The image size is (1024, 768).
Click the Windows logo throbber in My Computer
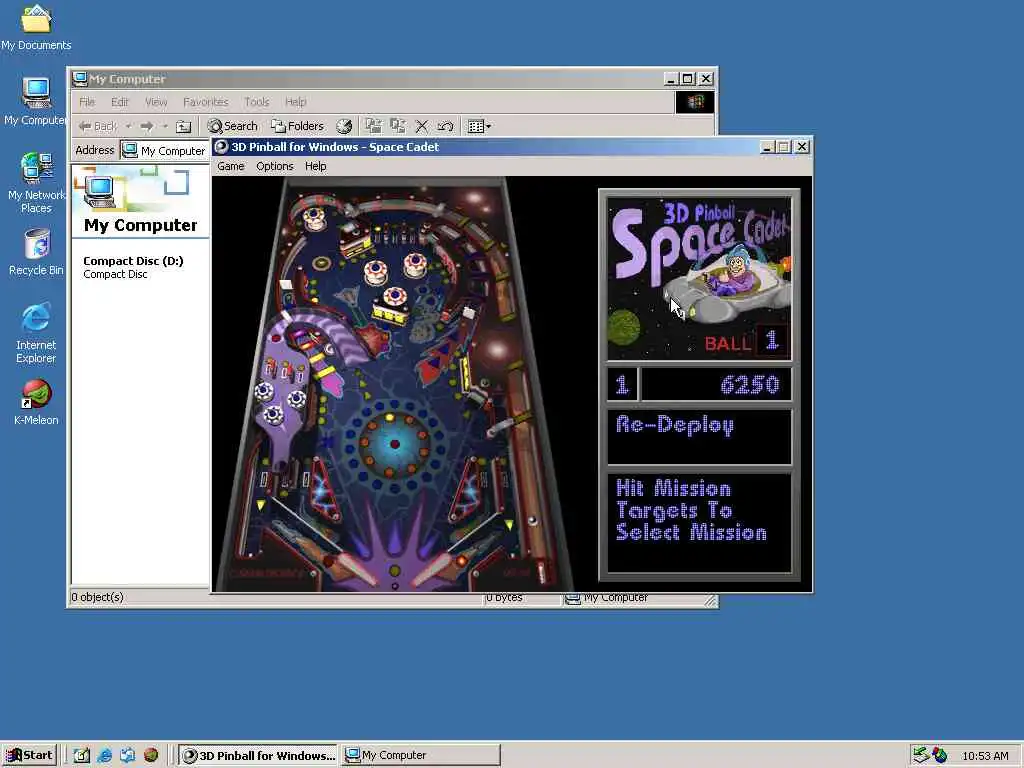click(x=694, y=102)
